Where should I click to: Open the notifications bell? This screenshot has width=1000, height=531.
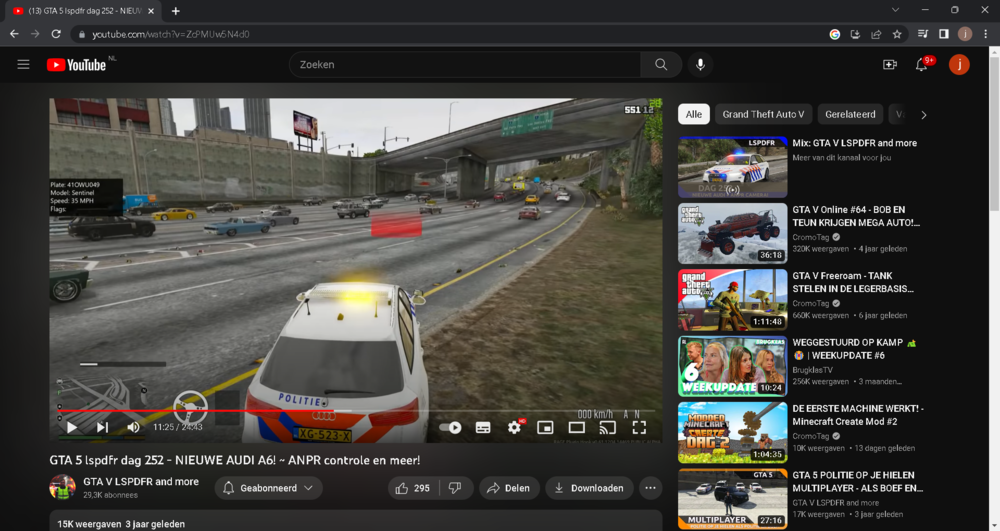click(x=922, y=64)
